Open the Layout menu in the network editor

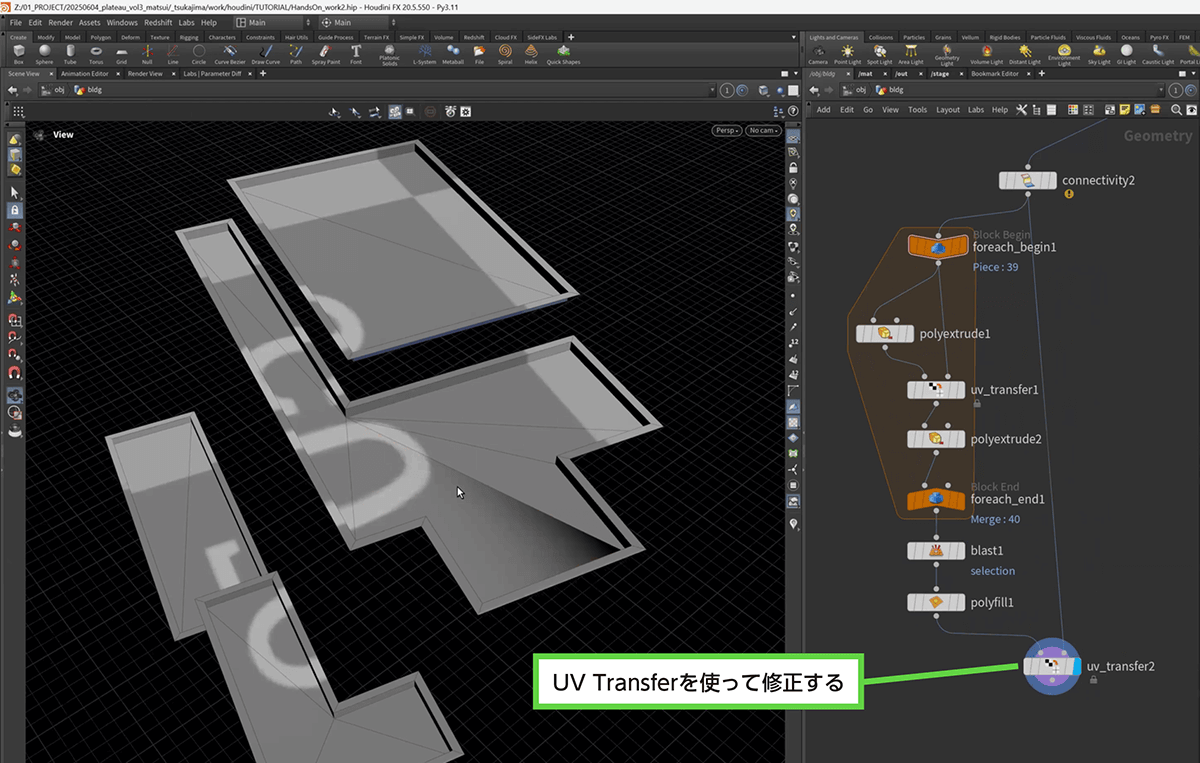[x=948, y=110]
